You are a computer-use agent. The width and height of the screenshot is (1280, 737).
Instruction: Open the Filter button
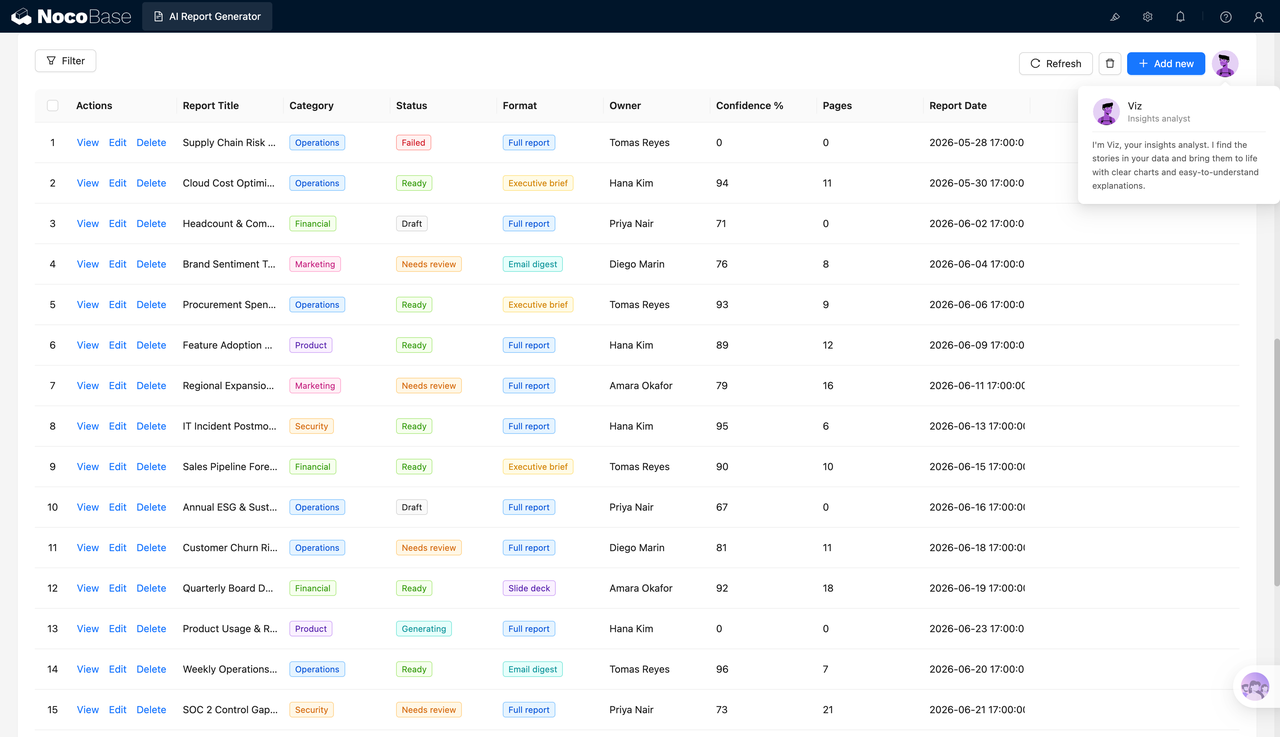click(x=66, y=61)
